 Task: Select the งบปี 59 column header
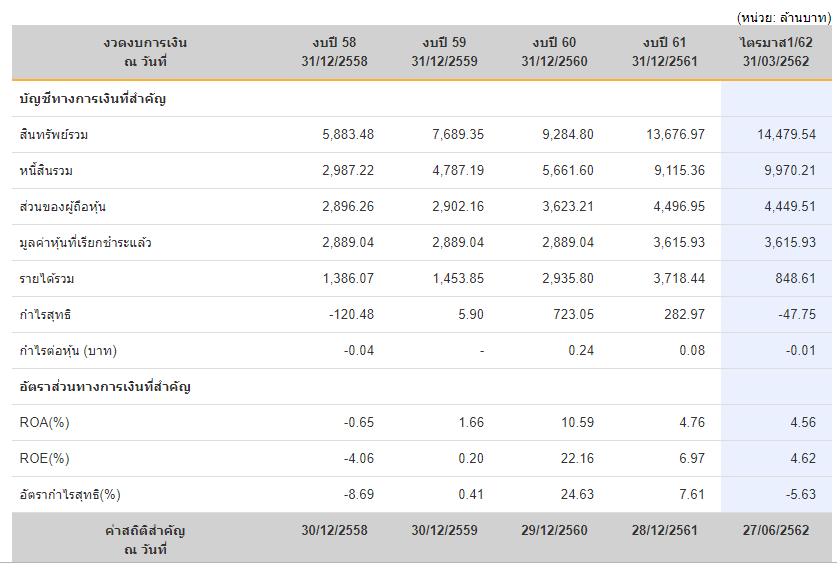[444, 52]
